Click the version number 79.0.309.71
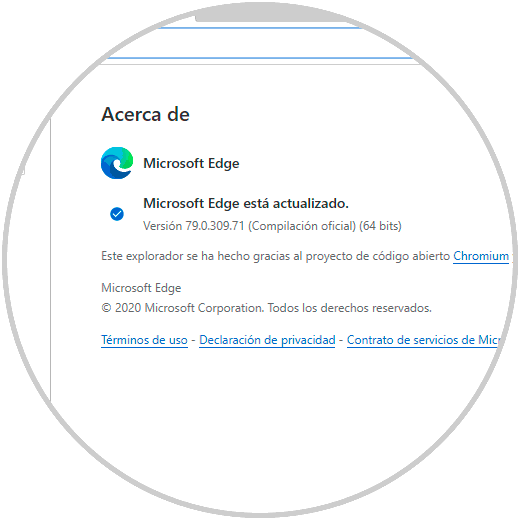Viewport: 520px width, 520px height. 215,226
